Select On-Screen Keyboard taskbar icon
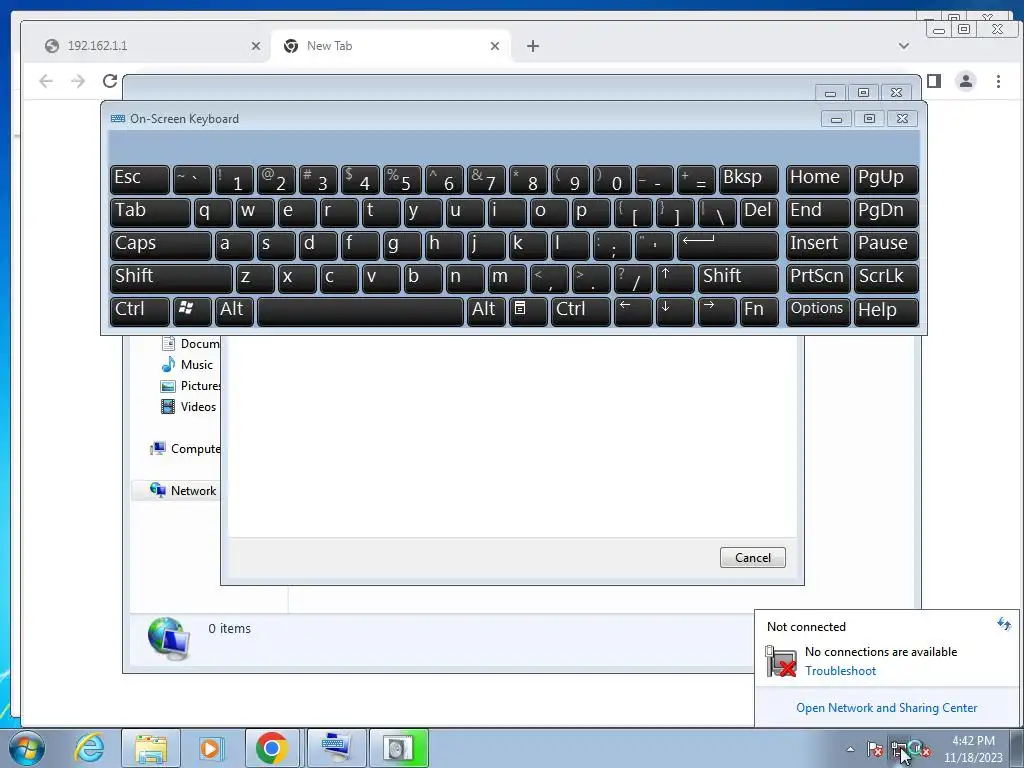Image resolution: width=1024 pixels, height=768 pixels. coord(336,748)
